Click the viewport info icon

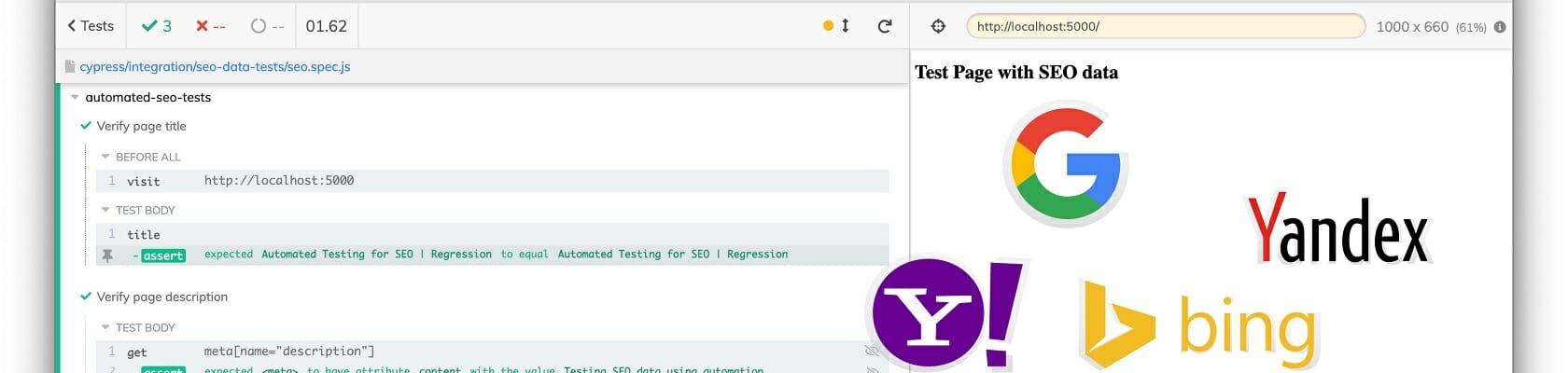click(x=1500, y=27)
